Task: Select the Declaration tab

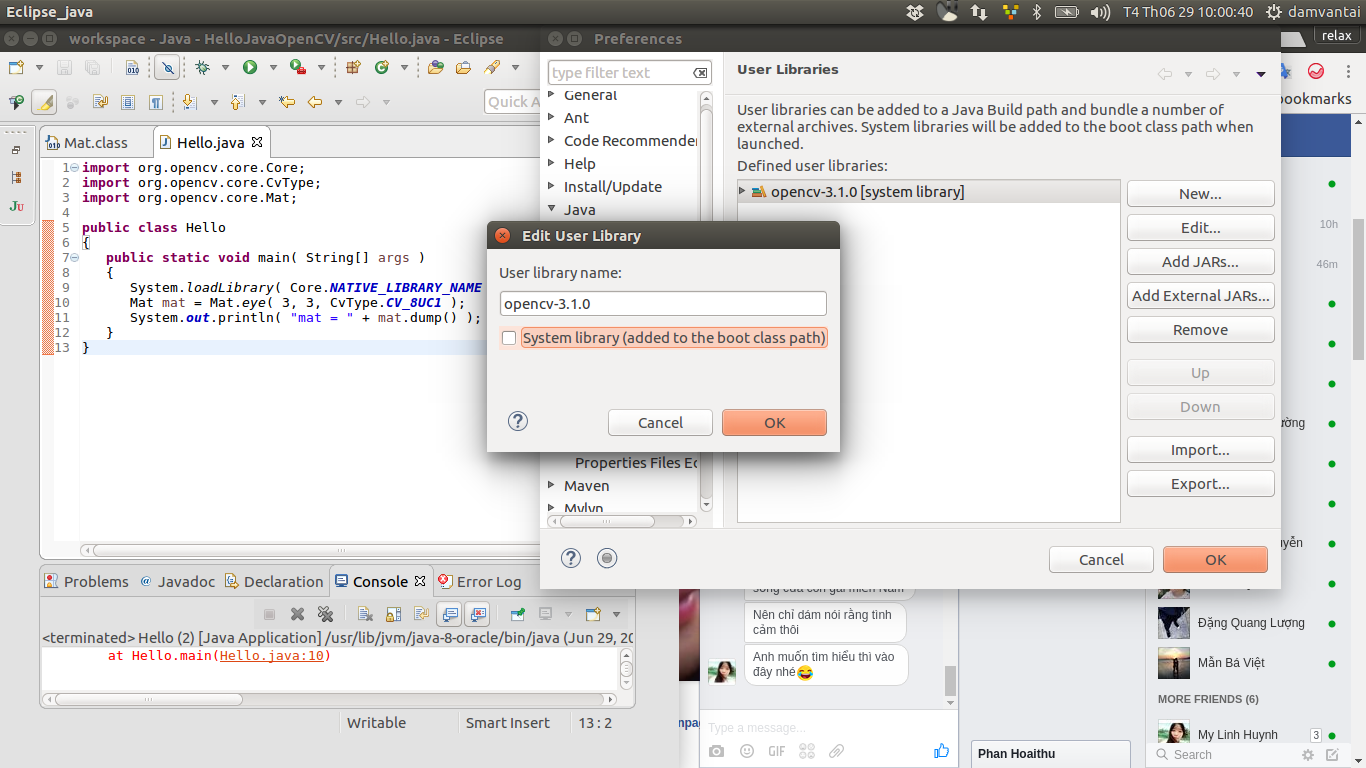Action: point(273,581)
